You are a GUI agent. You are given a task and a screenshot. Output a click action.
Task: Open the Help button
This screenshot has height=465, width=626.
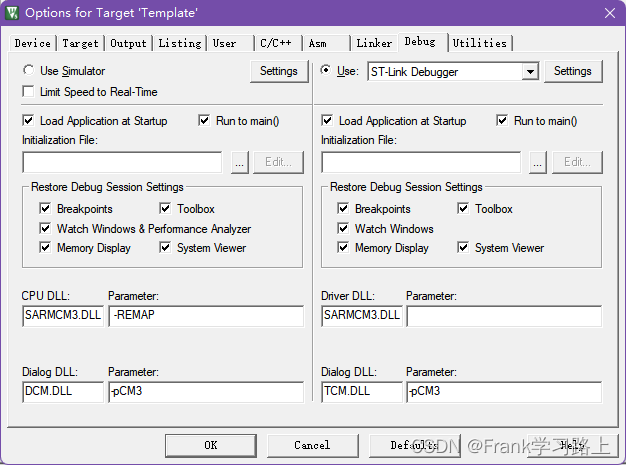click(x=571, y=445)
